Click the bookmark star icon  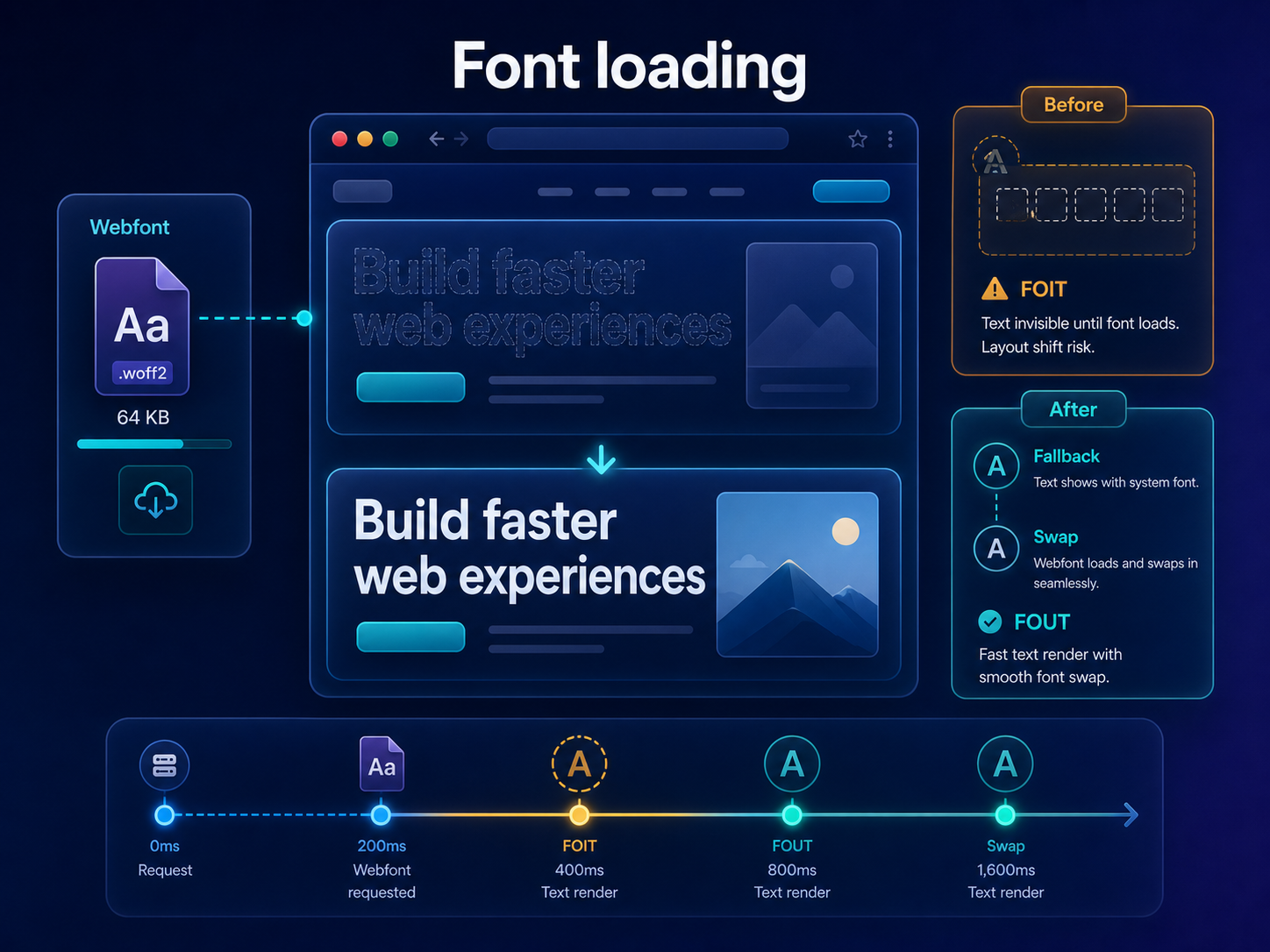coord(858,139)
